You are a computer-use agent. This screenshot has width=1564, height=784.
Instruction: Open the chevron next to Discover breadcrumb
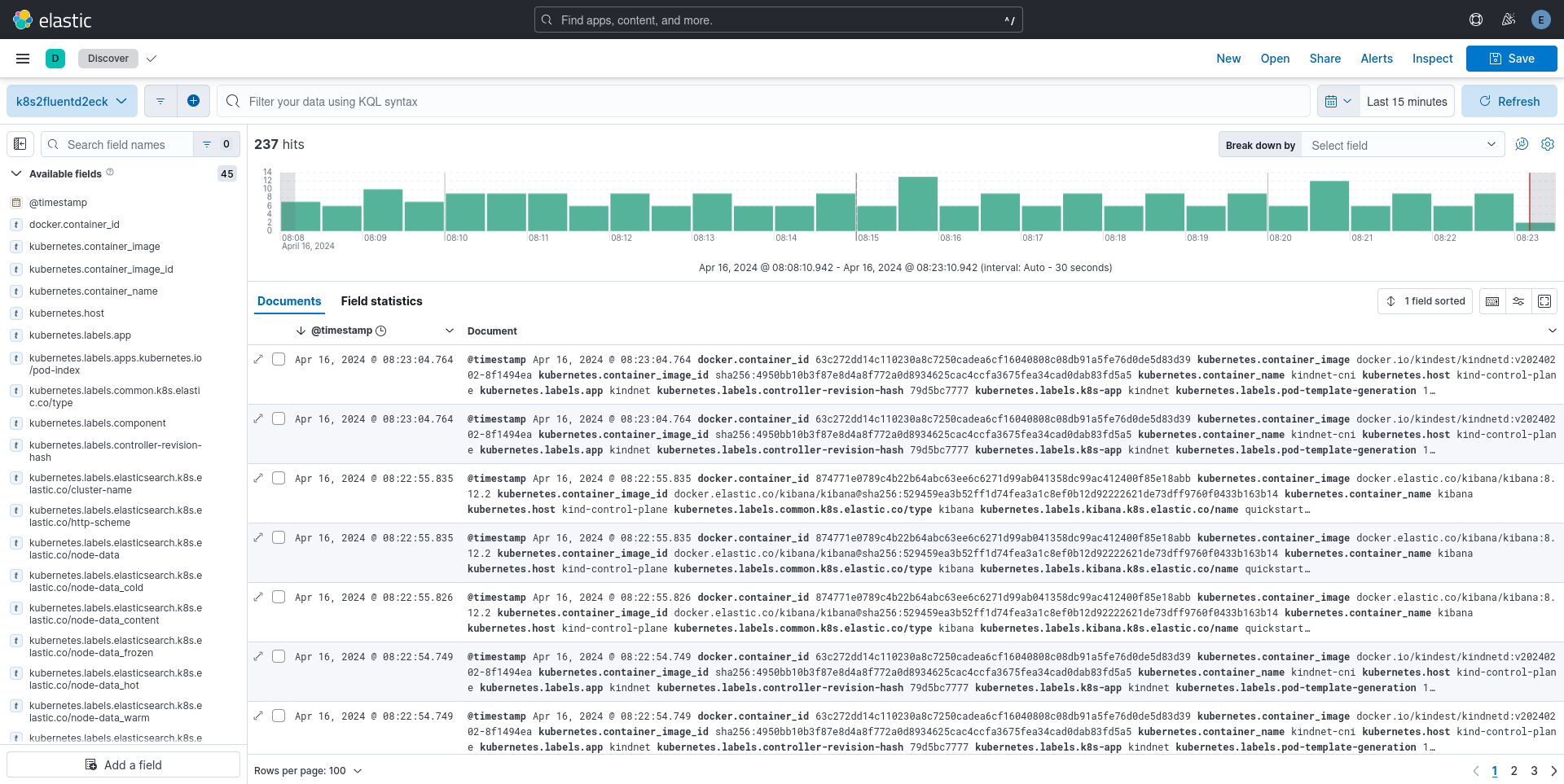coord(152,59)
